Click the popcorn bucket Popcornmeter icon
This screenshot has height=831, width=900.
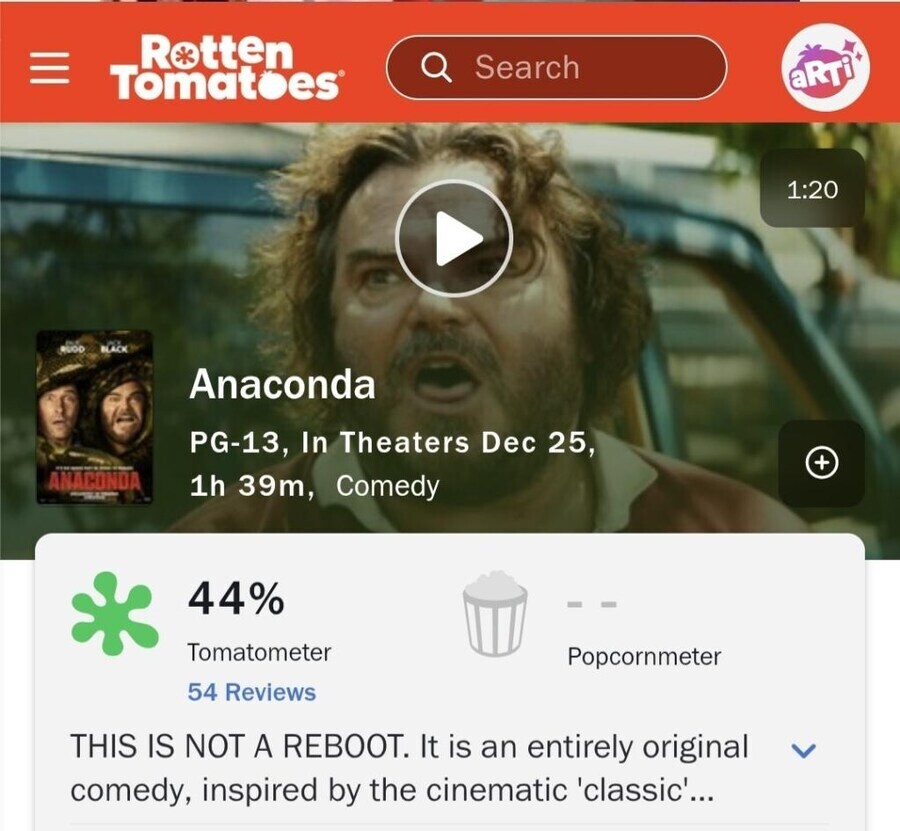coord(495,613)
